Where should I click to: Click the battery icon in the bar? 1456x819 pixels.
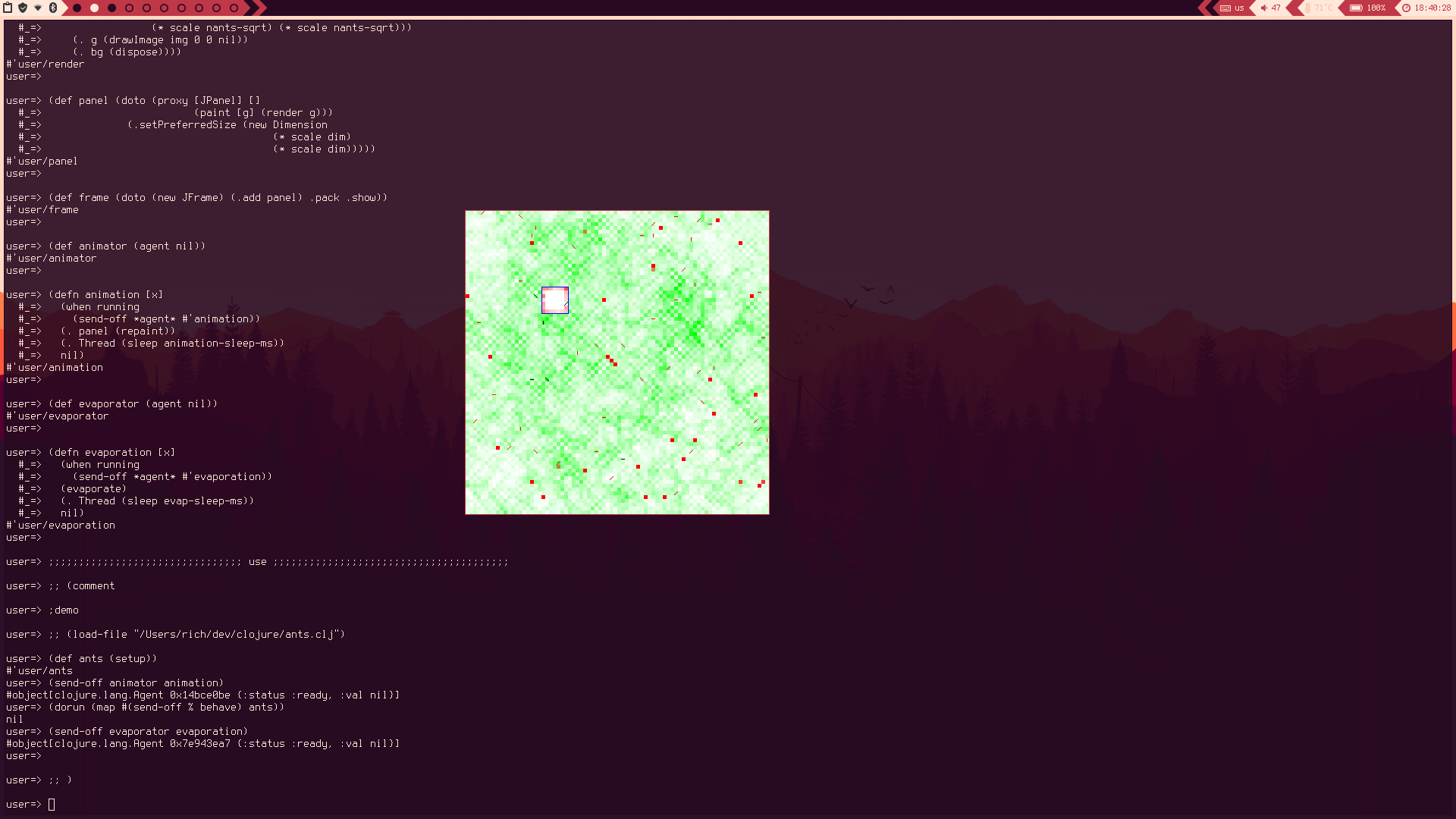pyautogui.click(x=1356, y=8)
